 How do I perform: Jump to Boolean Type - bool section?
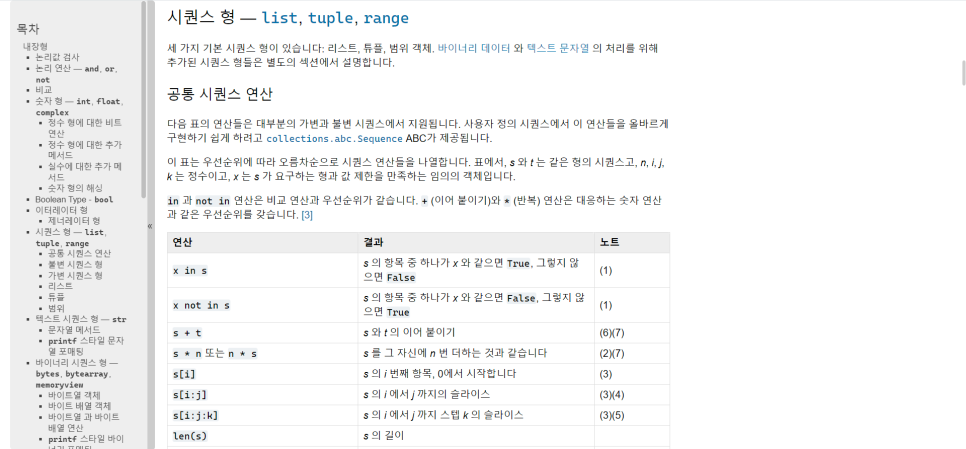(74, 200)
